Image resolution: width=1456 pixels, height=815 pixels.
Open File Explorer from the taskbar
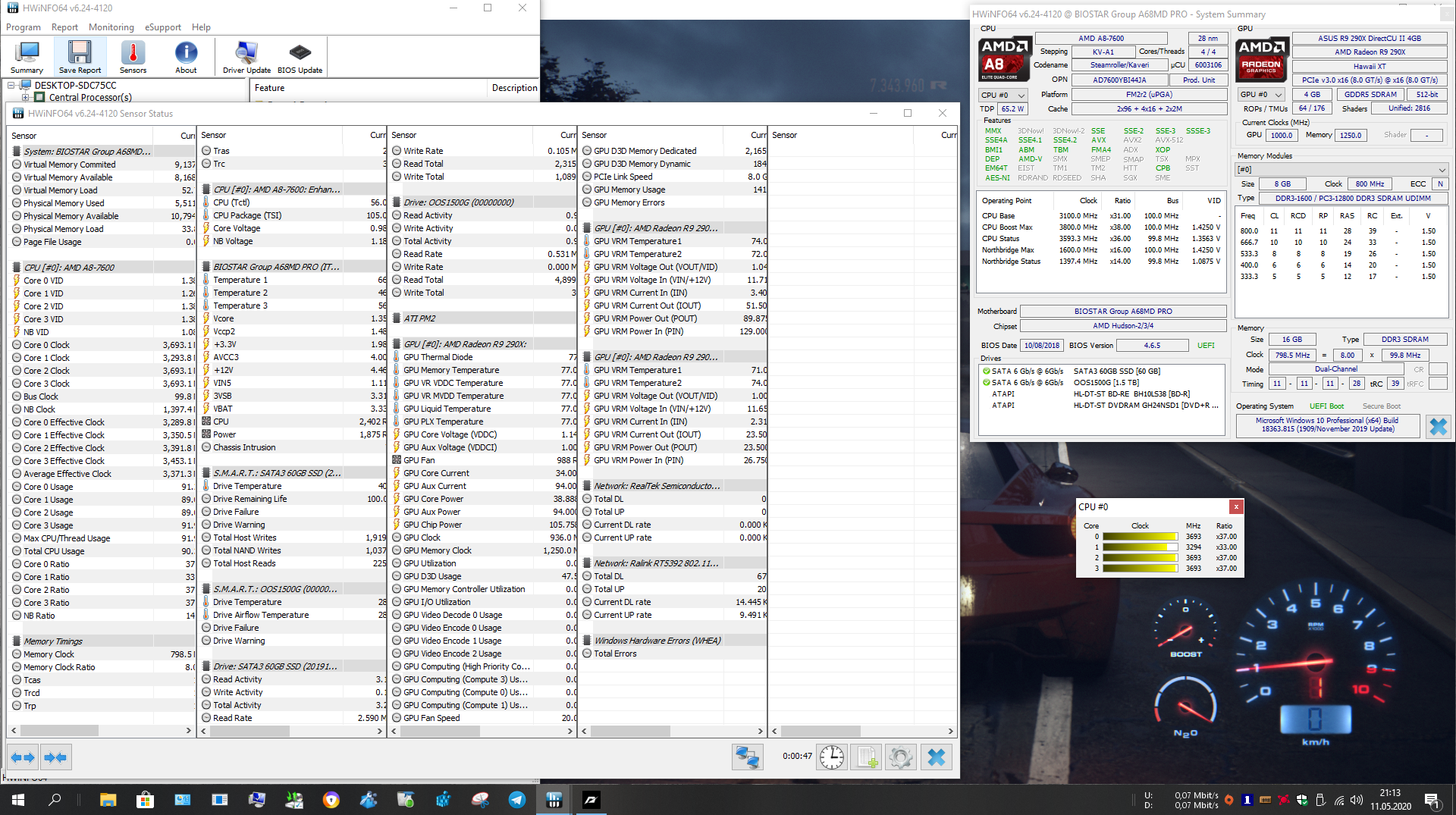coord(108,800)
